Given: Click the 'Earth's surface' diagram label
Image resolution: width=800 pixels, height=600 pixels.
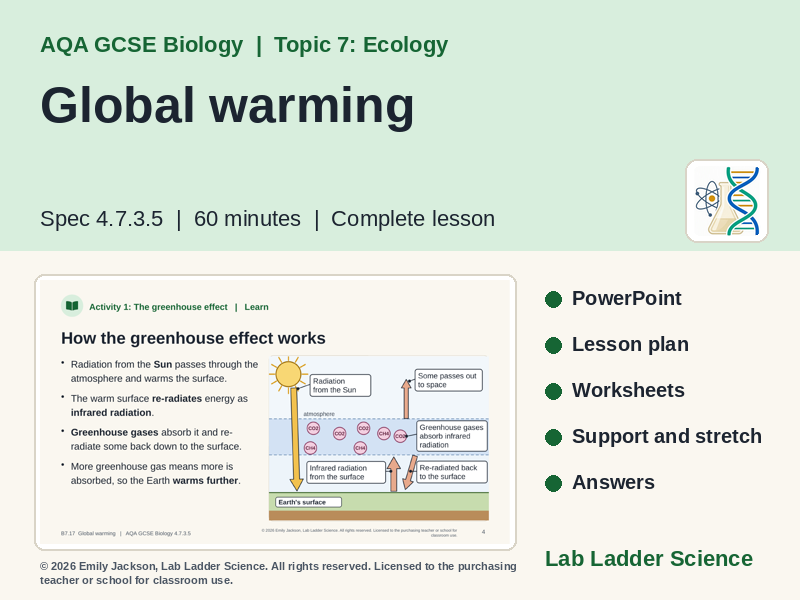Looking at the screenshot, I should (x=309, y=502).
